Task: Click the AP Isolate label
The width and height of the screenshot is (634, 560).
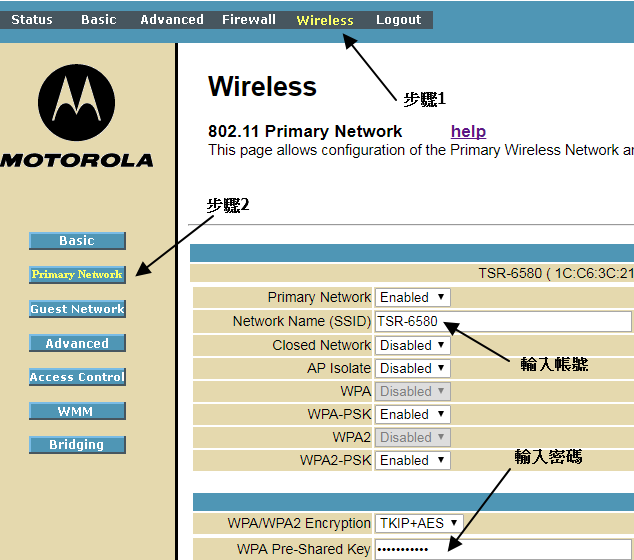Action: coord(339,368)
